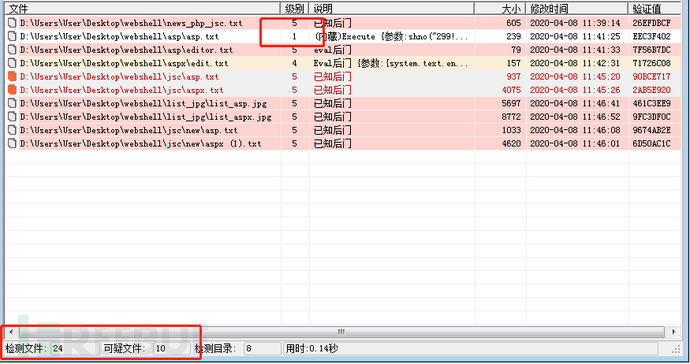The image size is (690, 364).
Task: Select the webshell\asp\asp.txt file path
Action: [119, 37]
